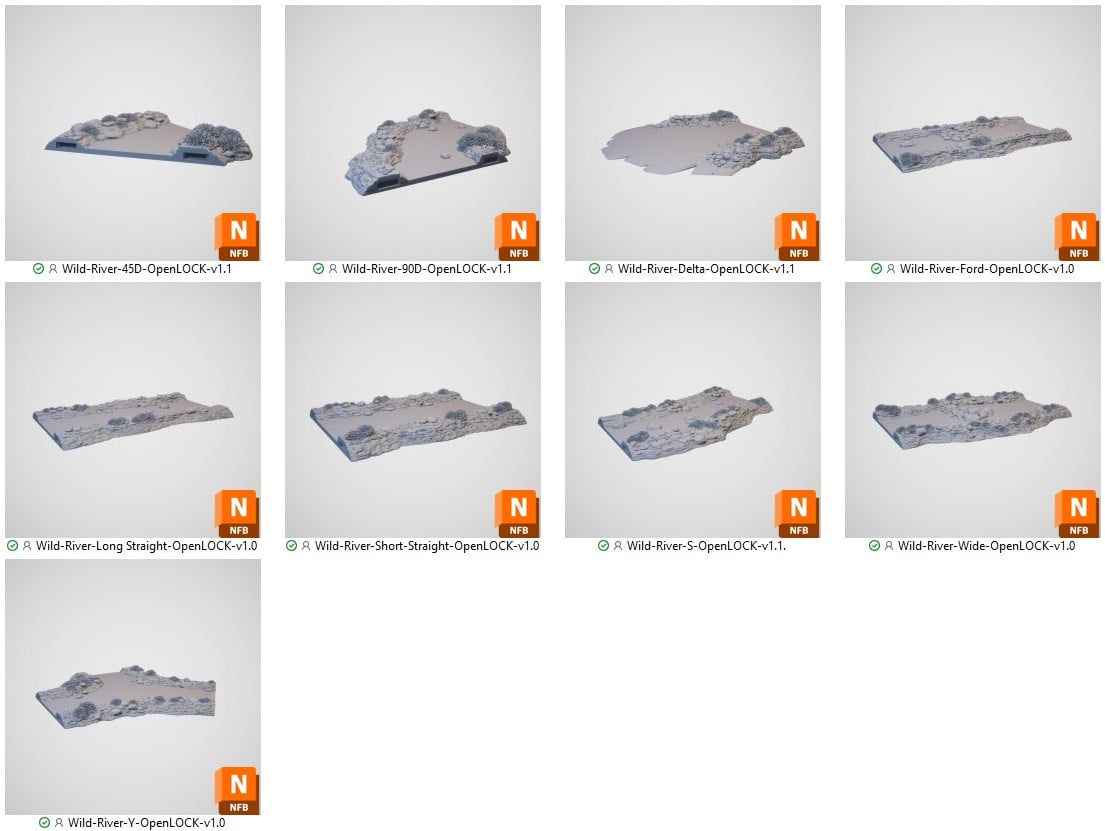The width and height of the screenshot is (1105, 831).
Task: Click green sync checkmark beside Wild-River-45D
Action: click(x=38, y=269)
